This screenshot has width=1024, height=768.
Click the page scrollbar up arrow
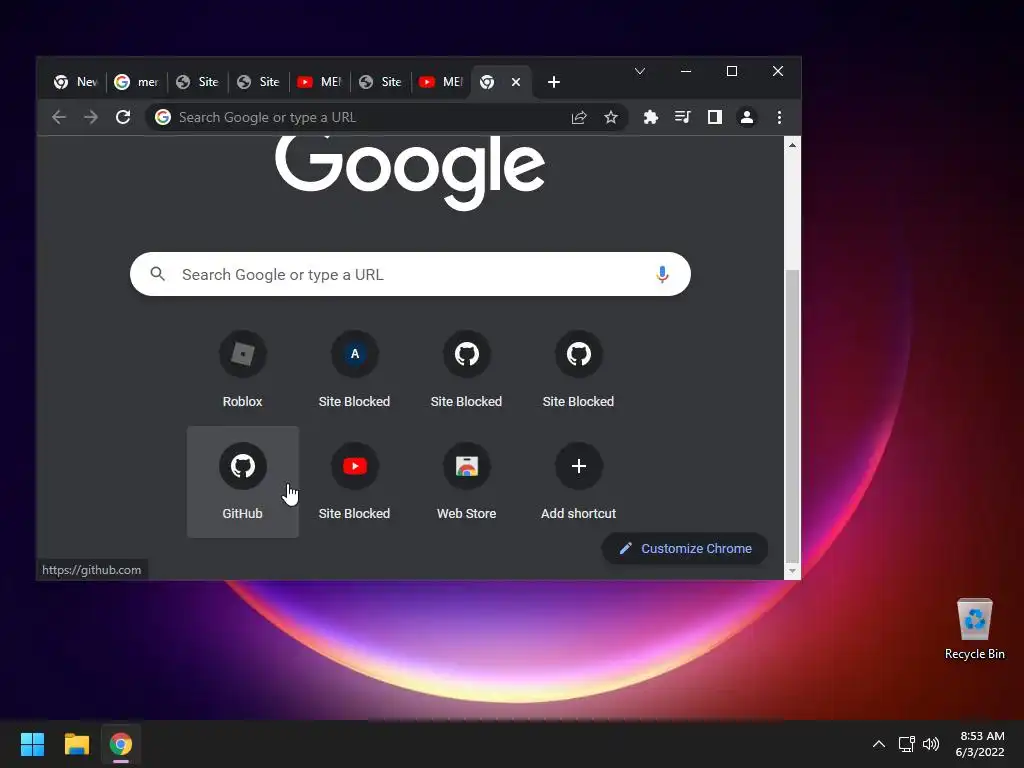click(x=792, y=145)
